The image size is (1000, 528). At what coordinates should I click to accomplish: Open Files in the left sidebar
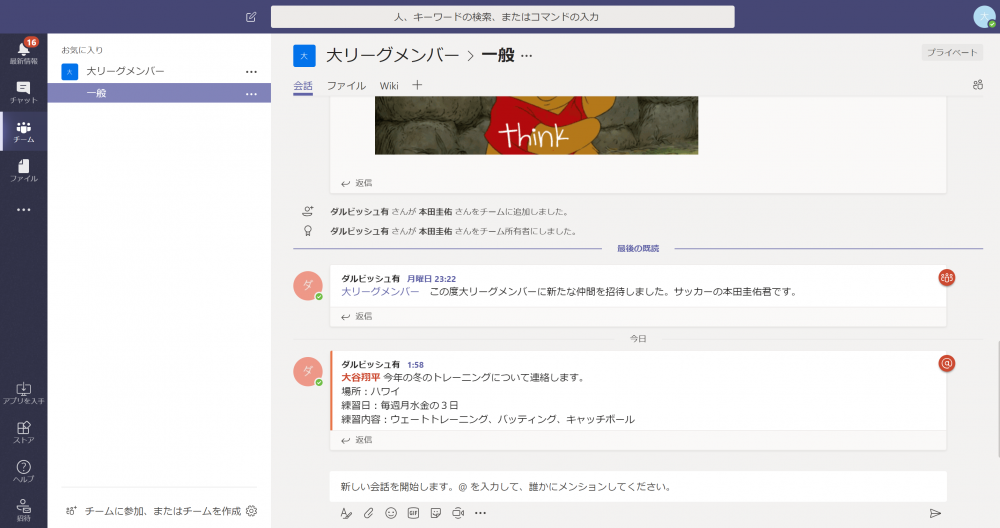23,170
